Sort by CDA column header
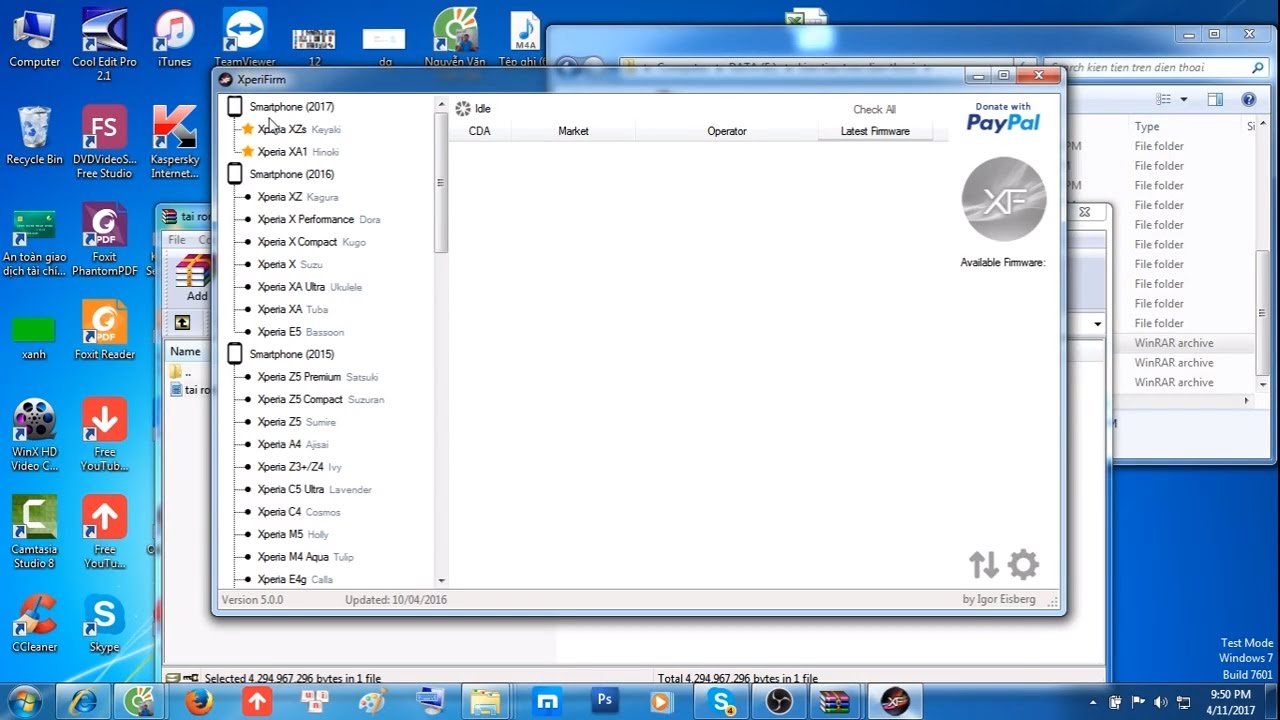 click(x=479, y=131)
